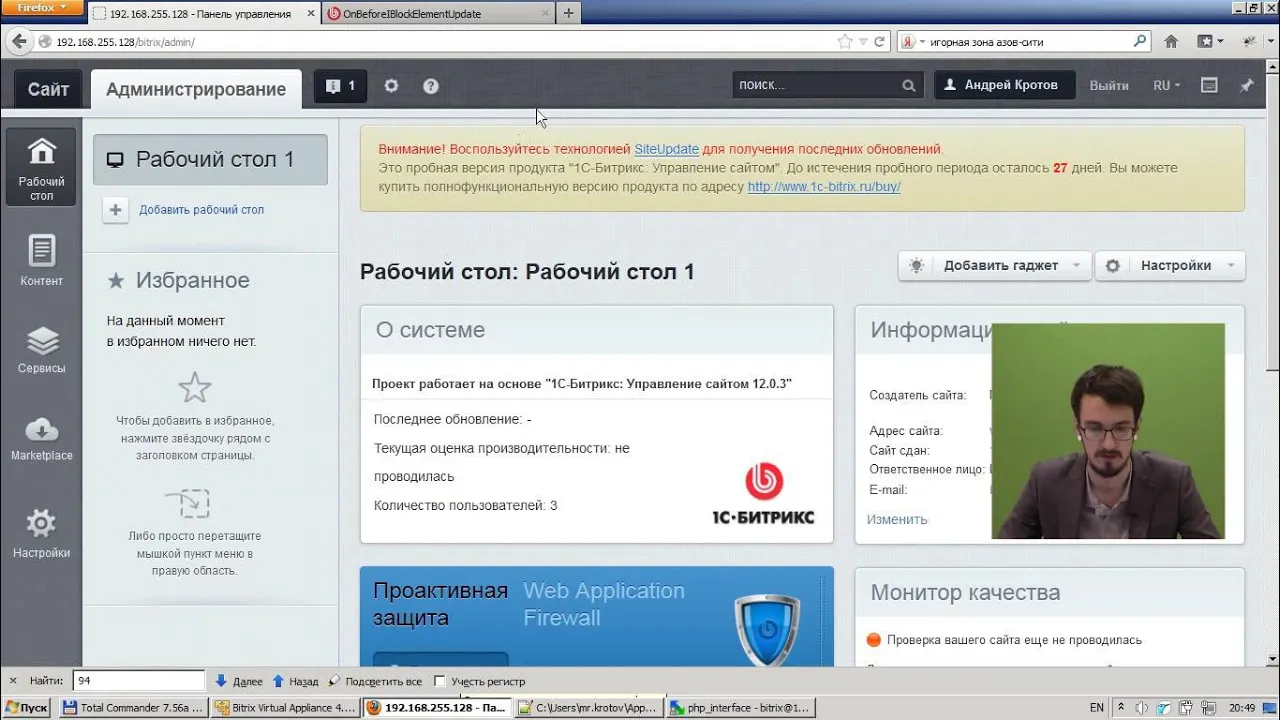
Task: Click the Настройки button above gadgets
Action: tap(1170, 266)
